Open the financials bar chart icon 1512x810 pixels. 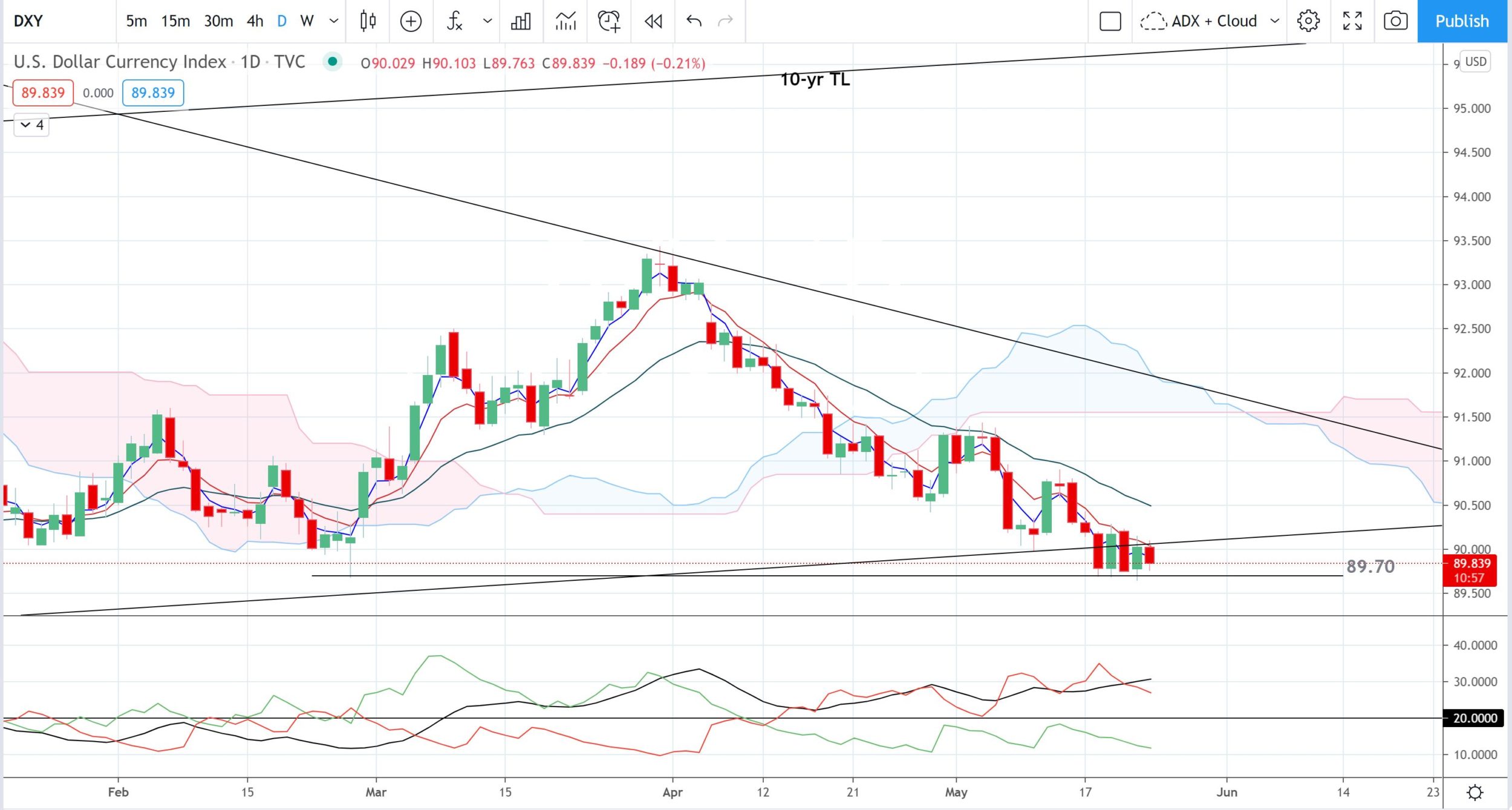(x=521, y=21)
